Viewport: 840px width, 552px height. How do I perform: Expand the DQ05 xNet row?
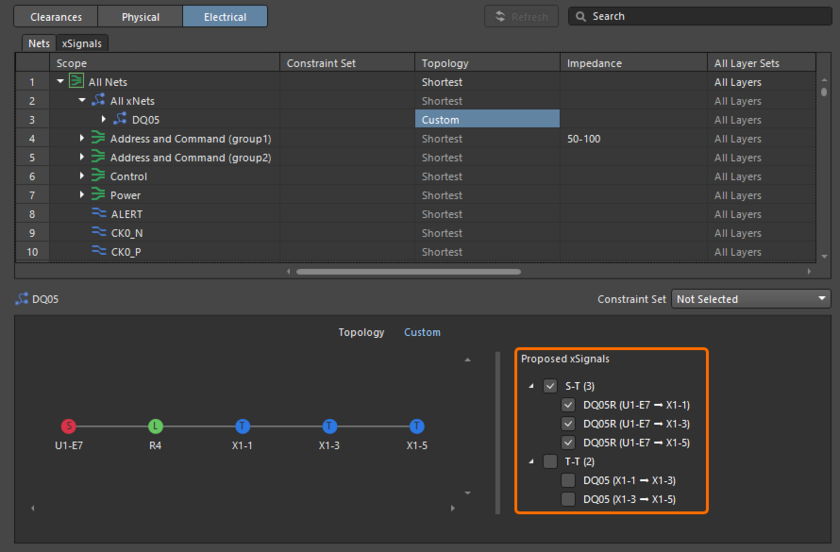click(103, 119)
